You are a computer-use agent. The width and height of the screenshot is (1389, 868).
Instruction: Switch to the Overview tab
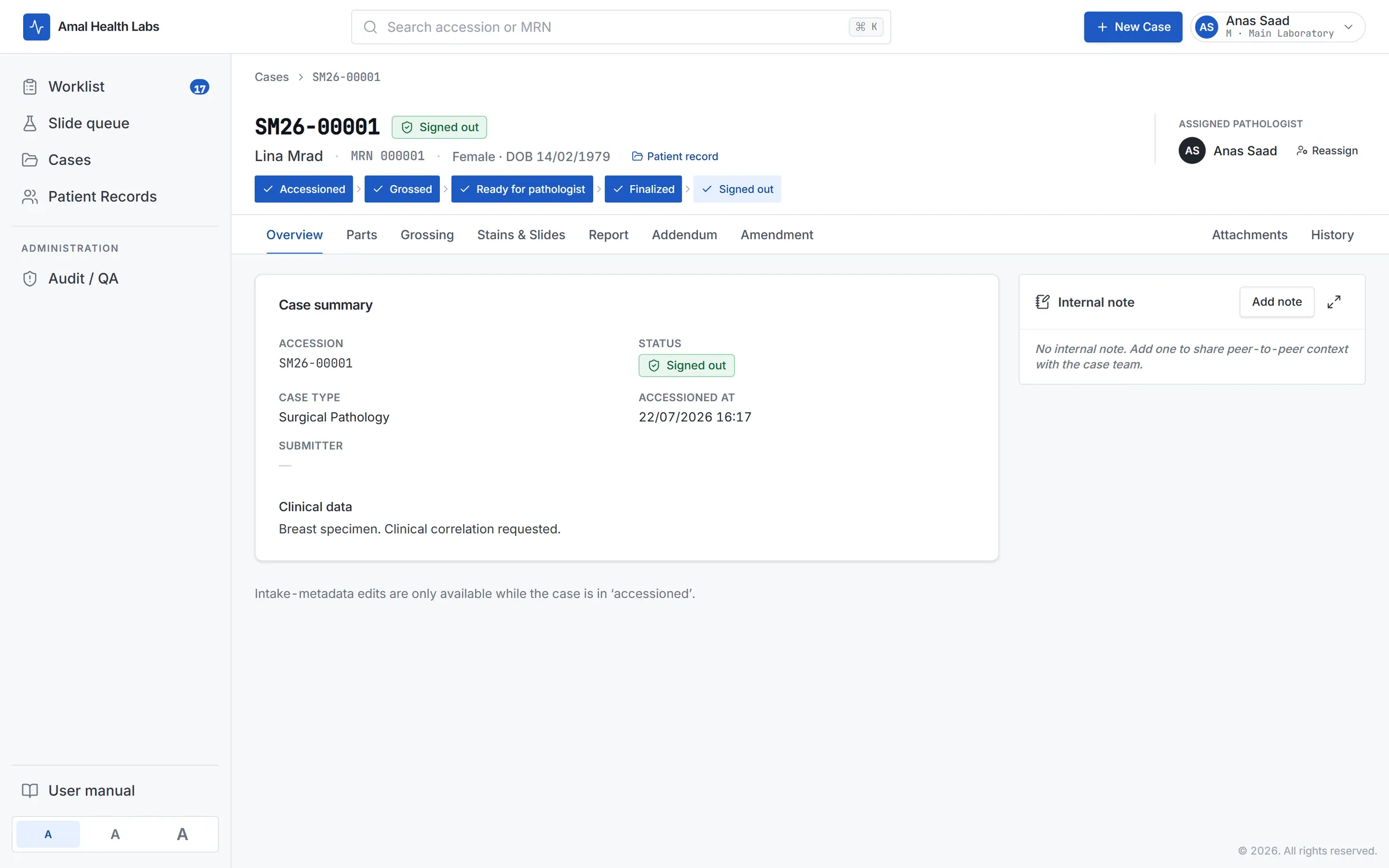tap(294, 235)
